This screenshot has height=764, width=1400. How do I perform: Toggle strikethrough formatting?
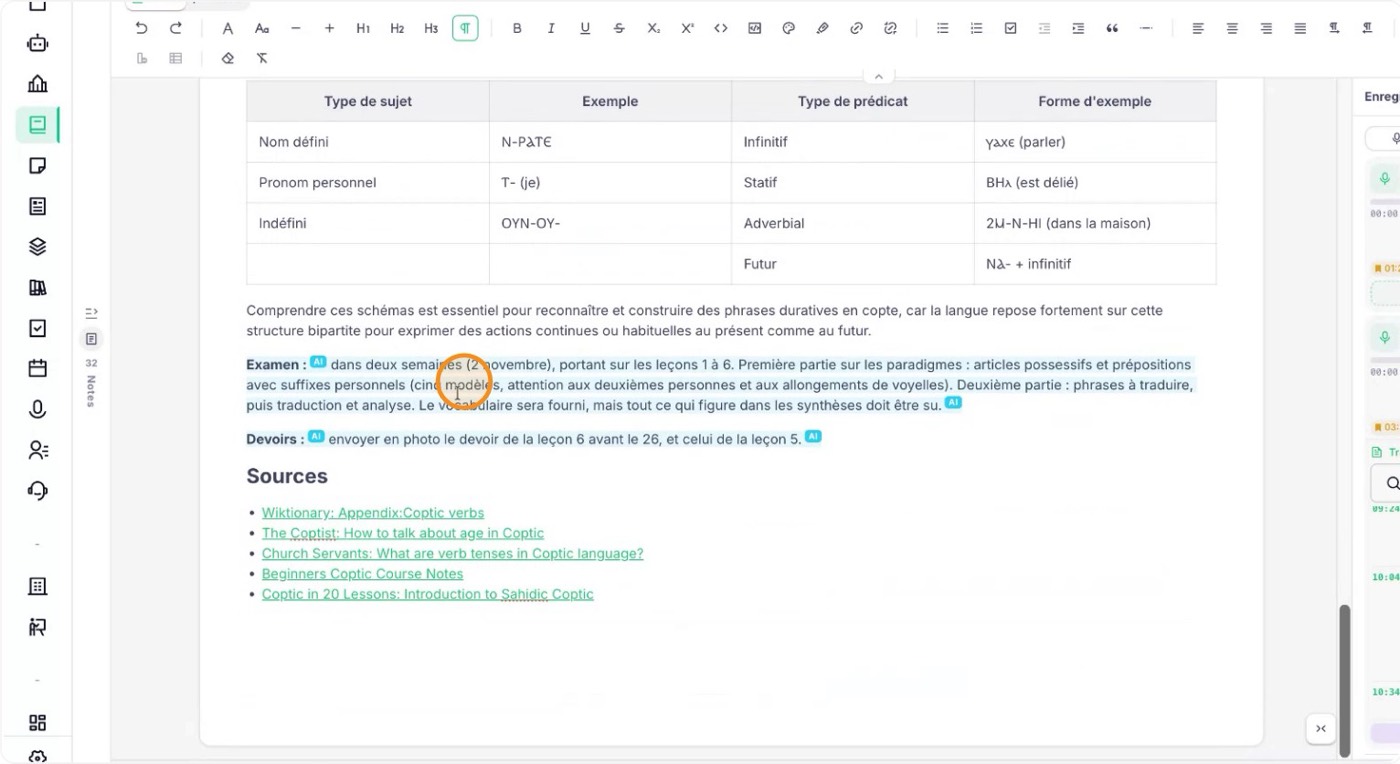pos(619,28)
